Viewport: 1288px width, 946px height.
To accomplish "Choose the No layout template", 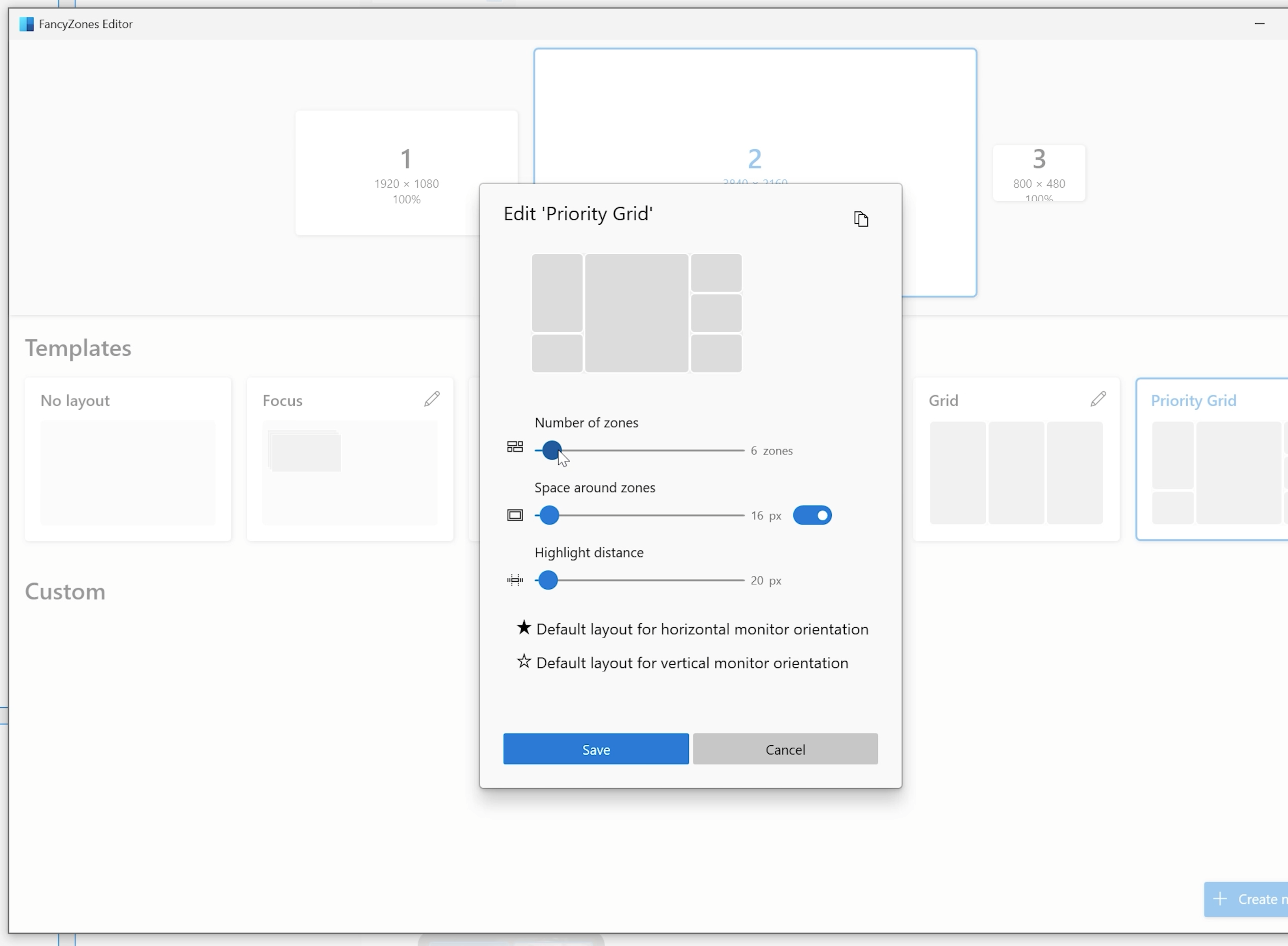I will 128,459.
